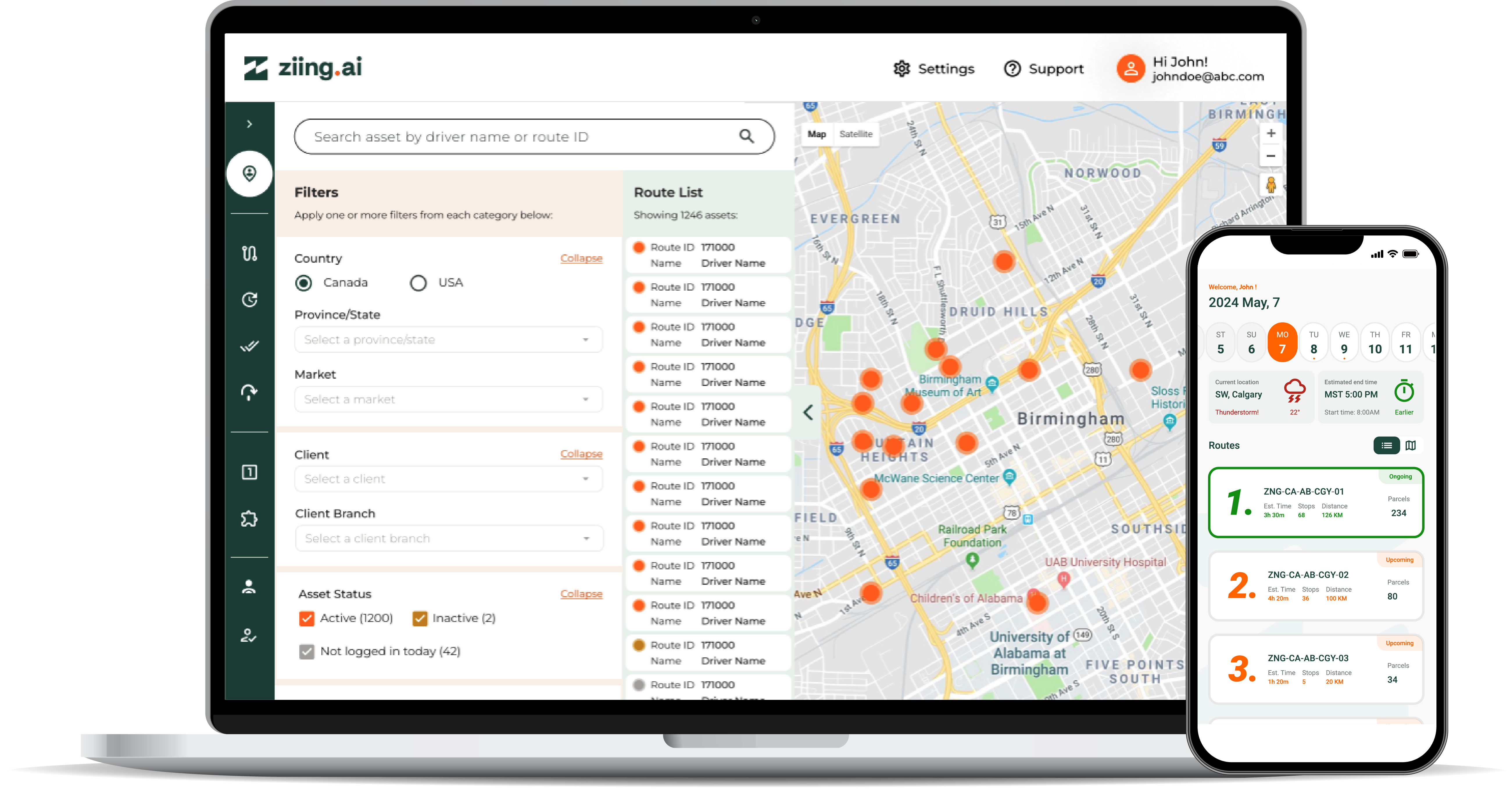Open the double checkmark sidebar icon

tap(249, 346)
